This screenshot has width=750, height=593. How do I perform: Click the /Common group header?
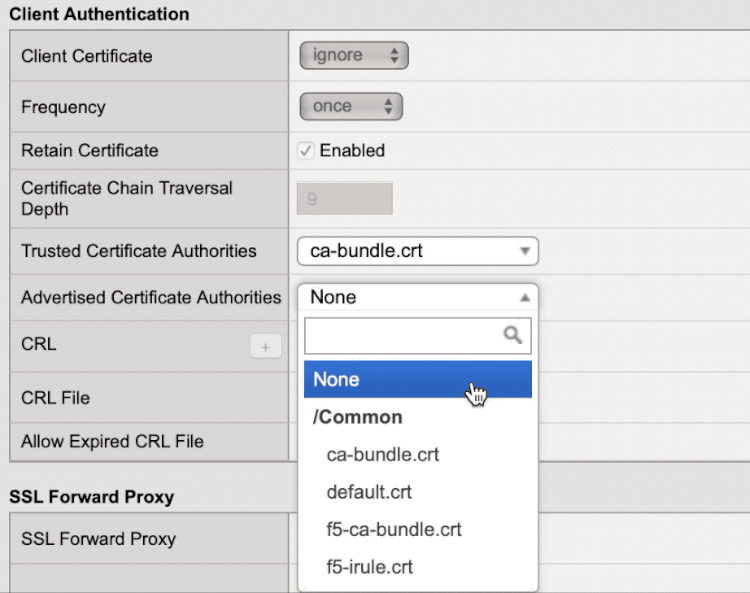tap(359, 417)
